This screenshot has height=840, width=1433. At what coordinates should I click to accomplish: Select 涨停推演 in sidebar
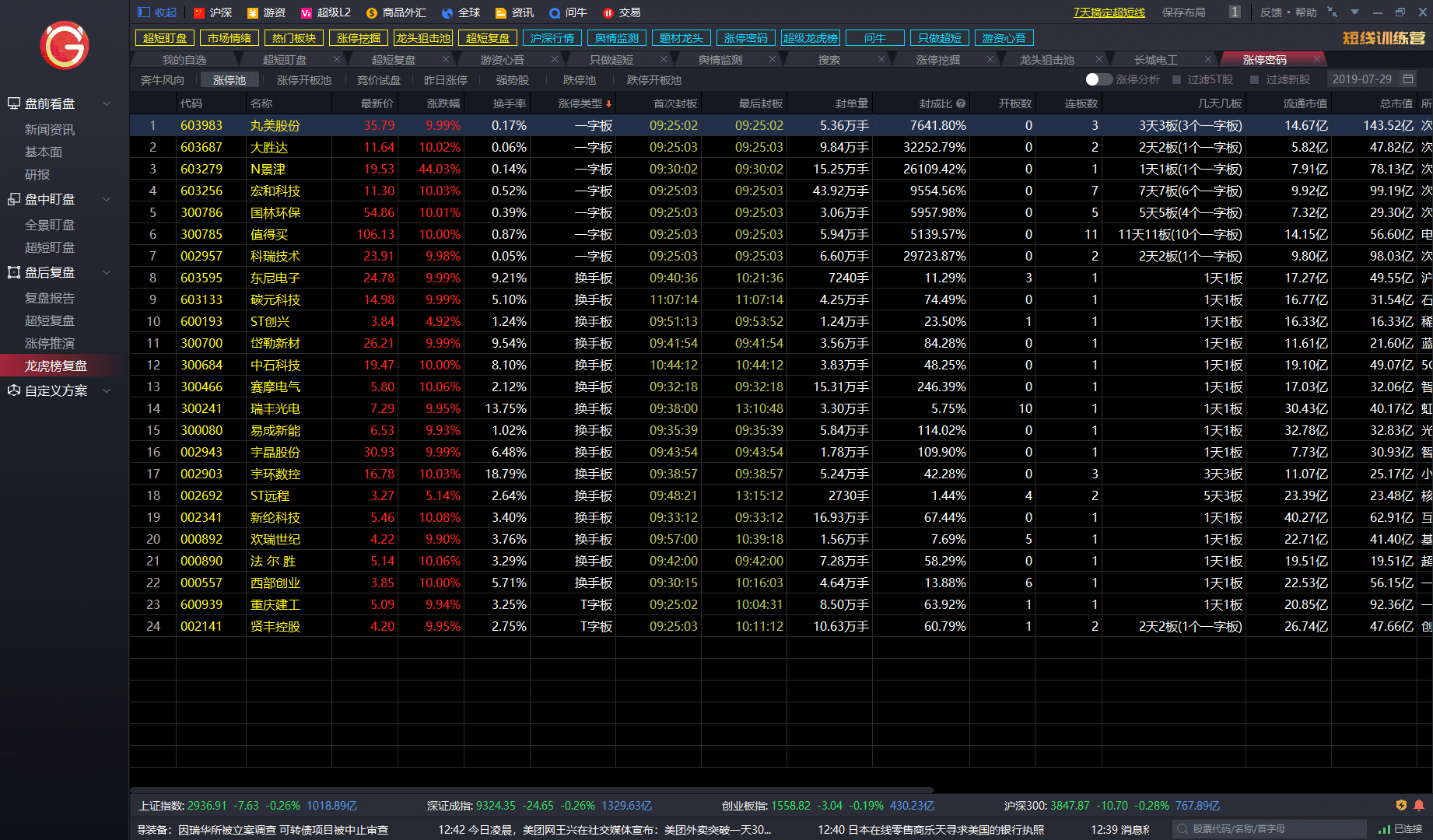click(50, 343)
